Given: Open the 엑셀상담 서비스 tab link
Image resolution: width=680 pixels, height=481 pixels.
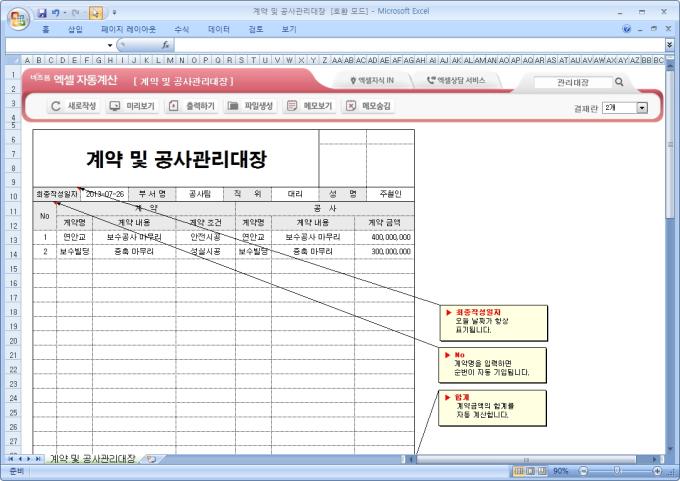Looking at the screenshot, I should pyautogui.click(x=456, y=80).
